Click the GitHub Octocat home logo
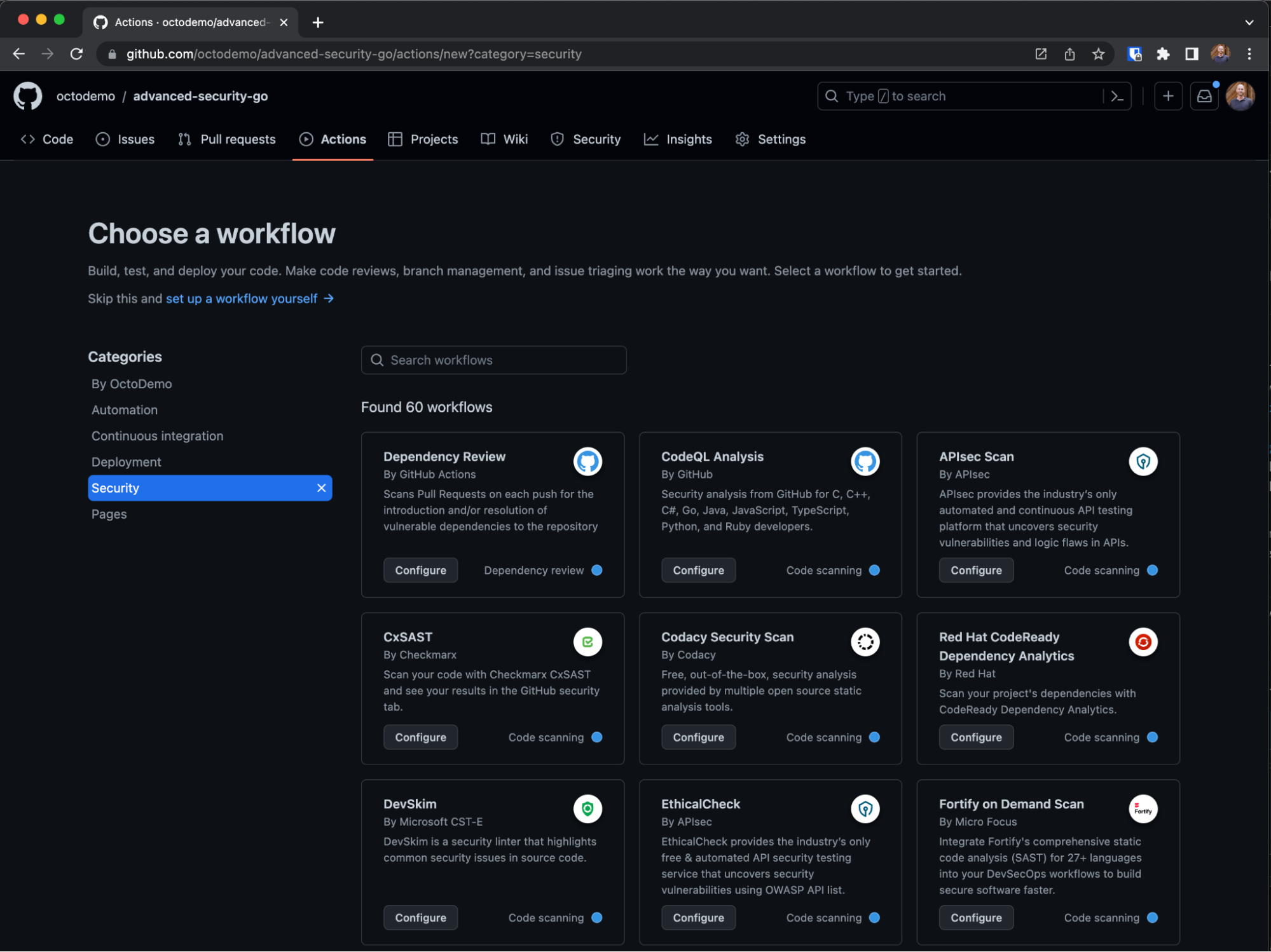Screen dimensions: 1271x952 (27, 96)
